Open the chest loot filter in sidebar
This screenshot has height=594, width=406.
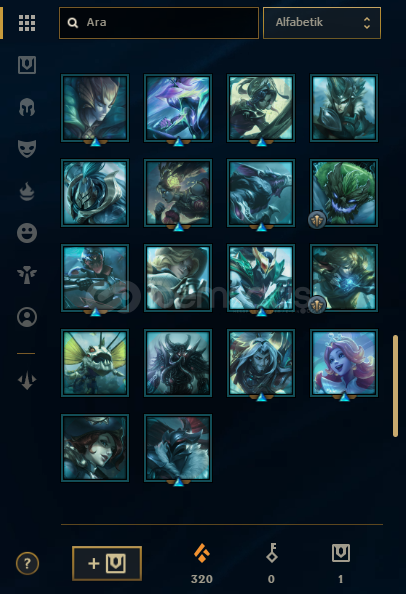[x=27, y=65]
